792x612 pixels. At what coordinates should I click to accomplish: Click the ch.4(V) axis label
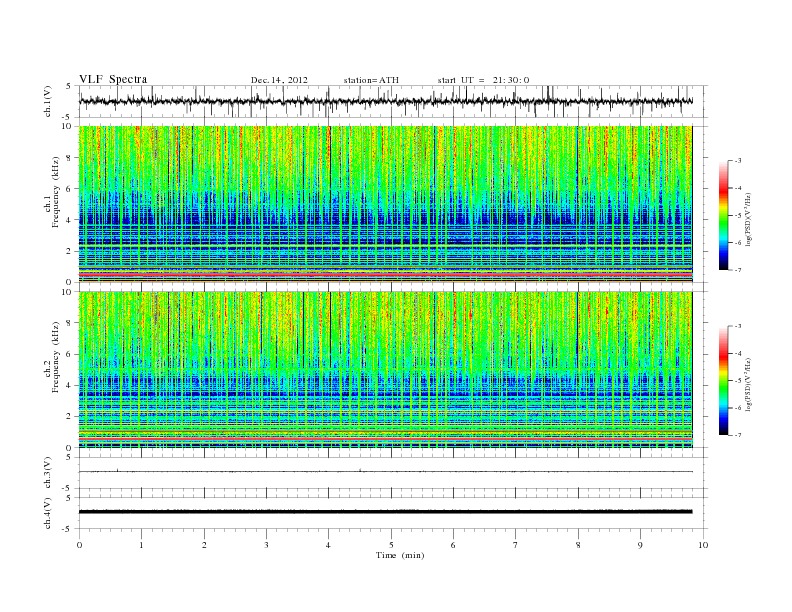point(48,513)
